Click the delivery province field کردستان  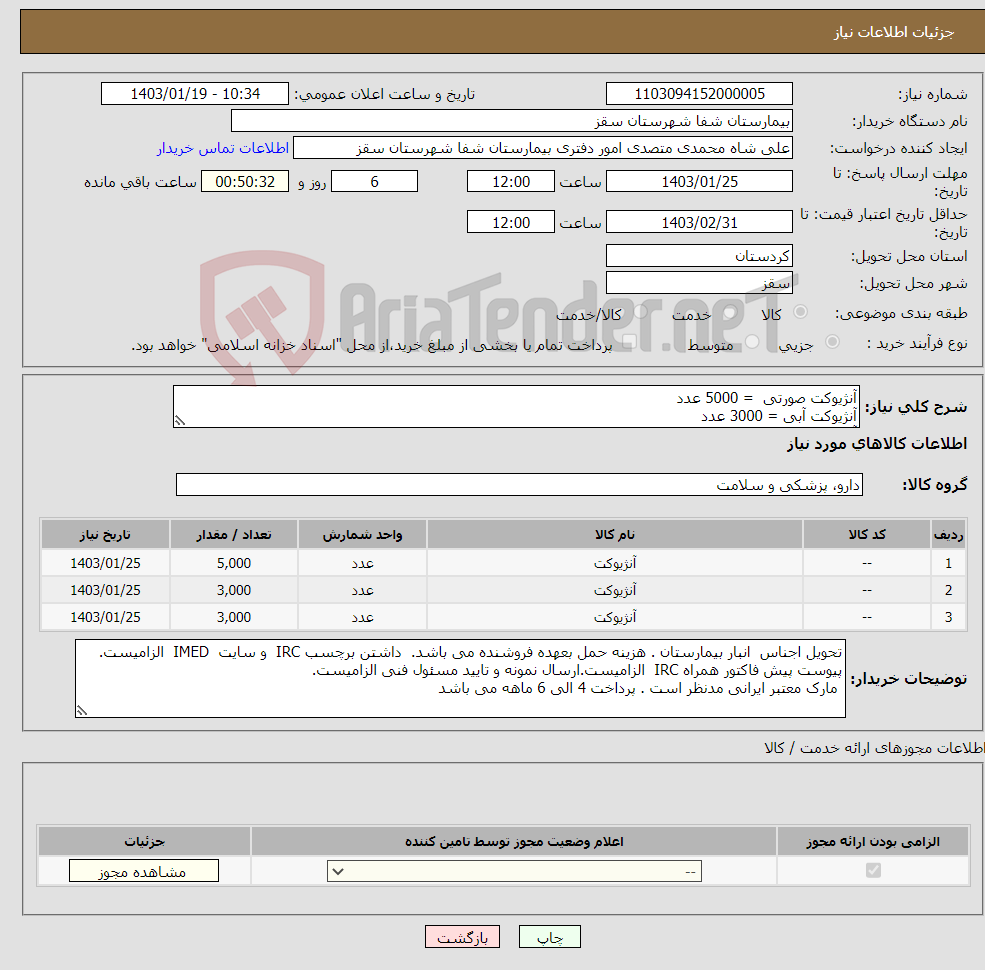(699, 256)
